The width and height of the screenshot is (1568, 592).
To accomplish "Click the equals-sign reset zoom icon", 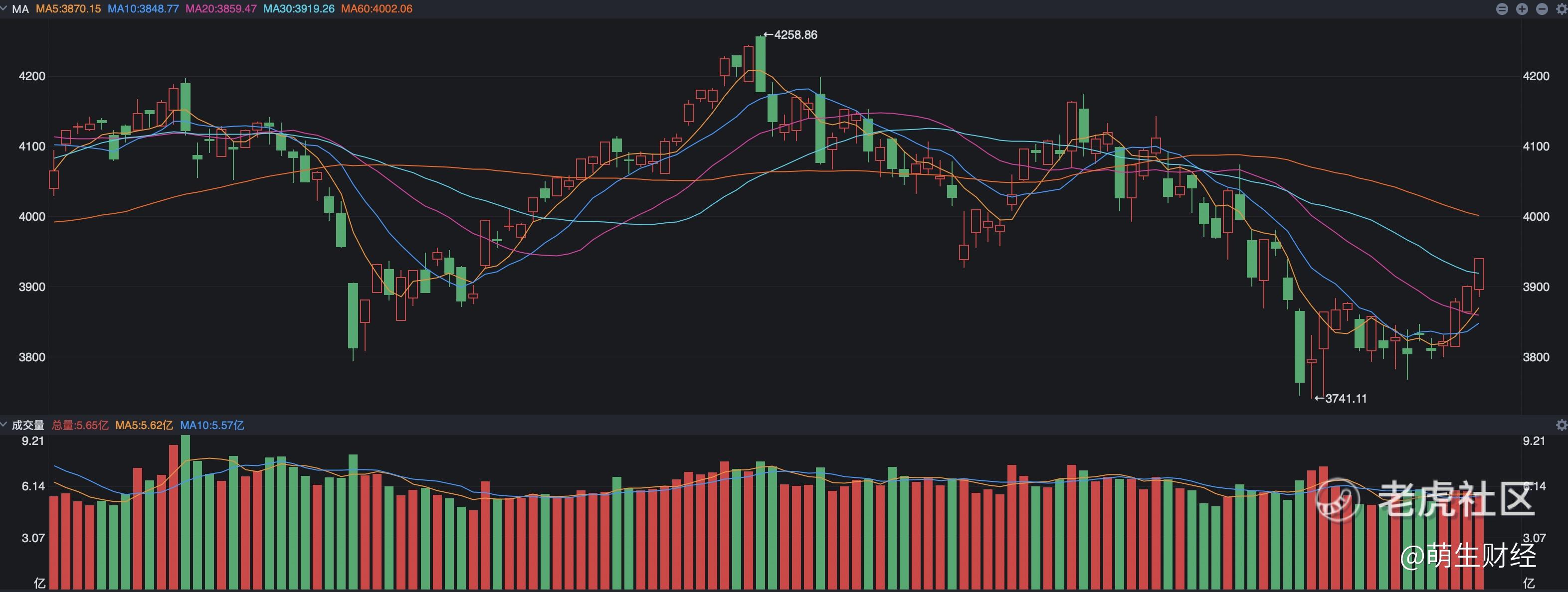I will pyautogui.click(x=1502, y=9).
